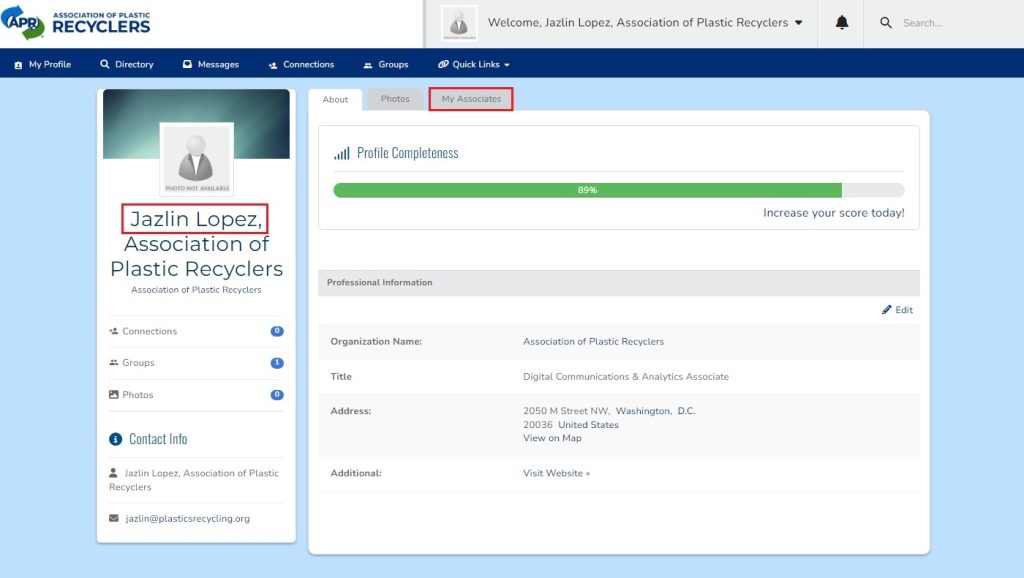Click the person icon beside contact name
This screenshot has width=1024, height=578.
pyautogui.click(x=114, y=473)
